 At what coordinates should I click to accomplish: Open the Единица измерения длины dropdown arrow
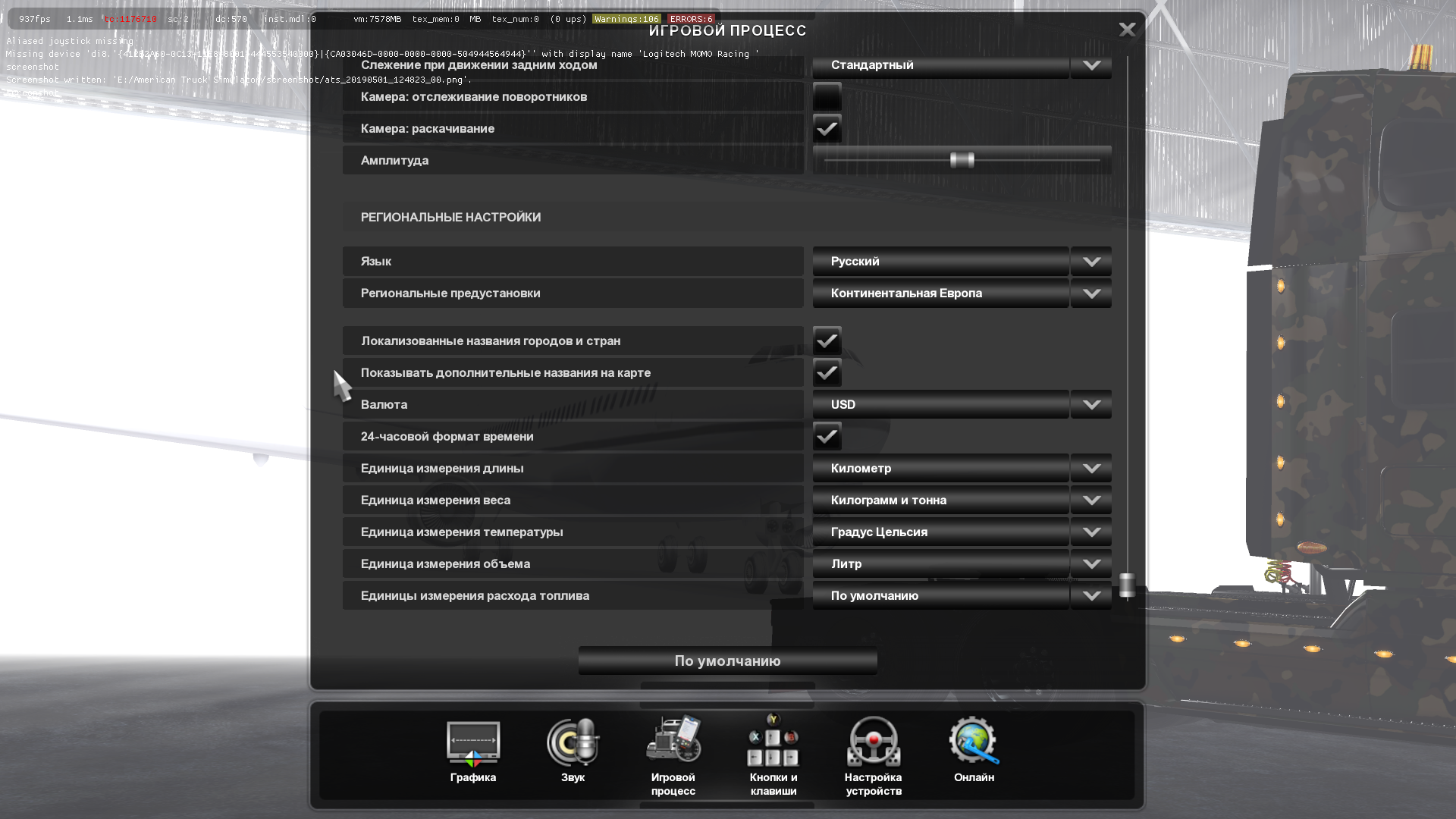pyautogui.click(x=1091, y=469)
